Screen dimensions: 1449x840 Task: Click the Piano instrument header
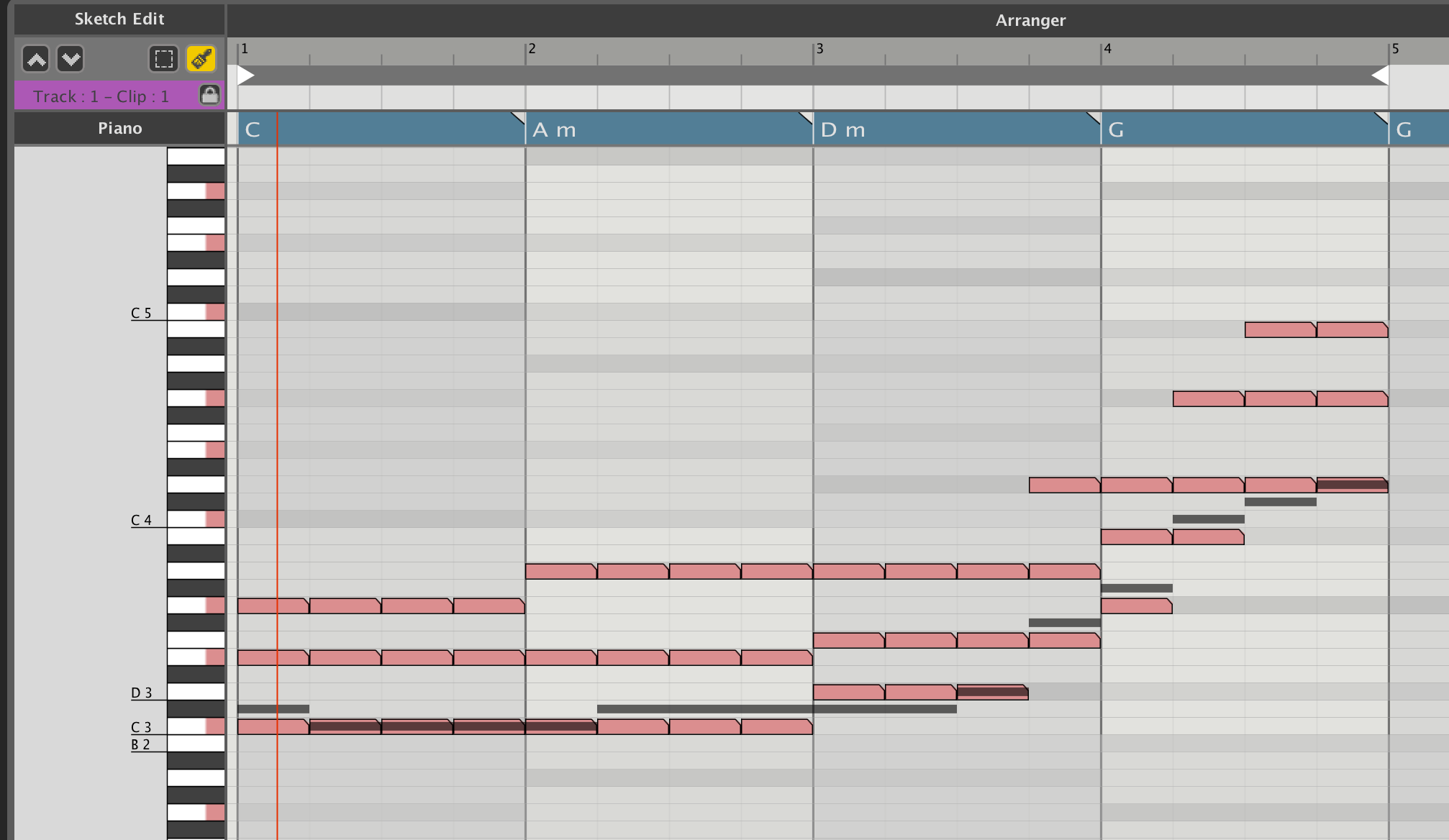click(119, 128)
